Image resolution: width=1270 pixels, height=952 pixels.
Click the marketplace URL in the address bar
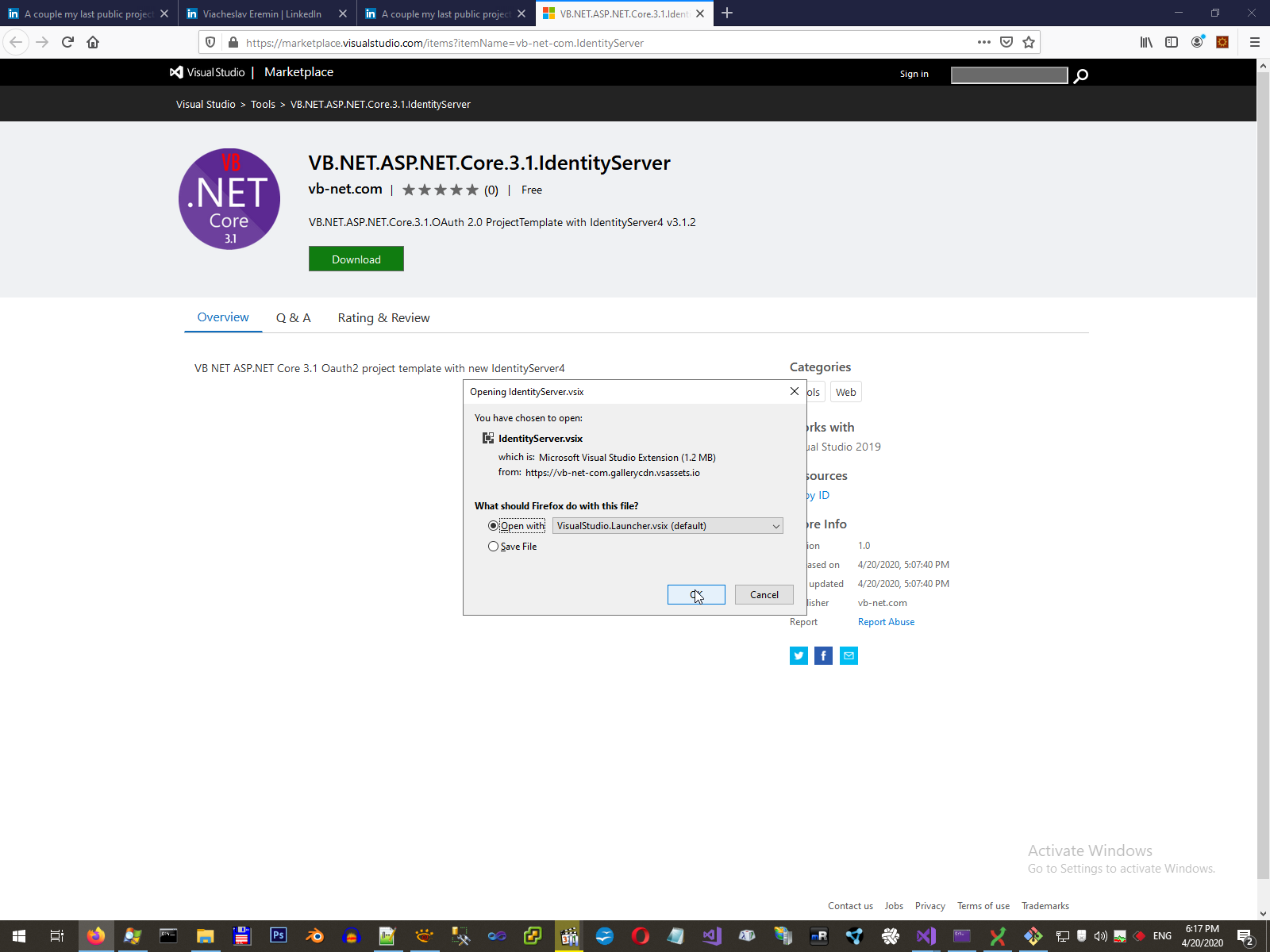coord(444,43)
